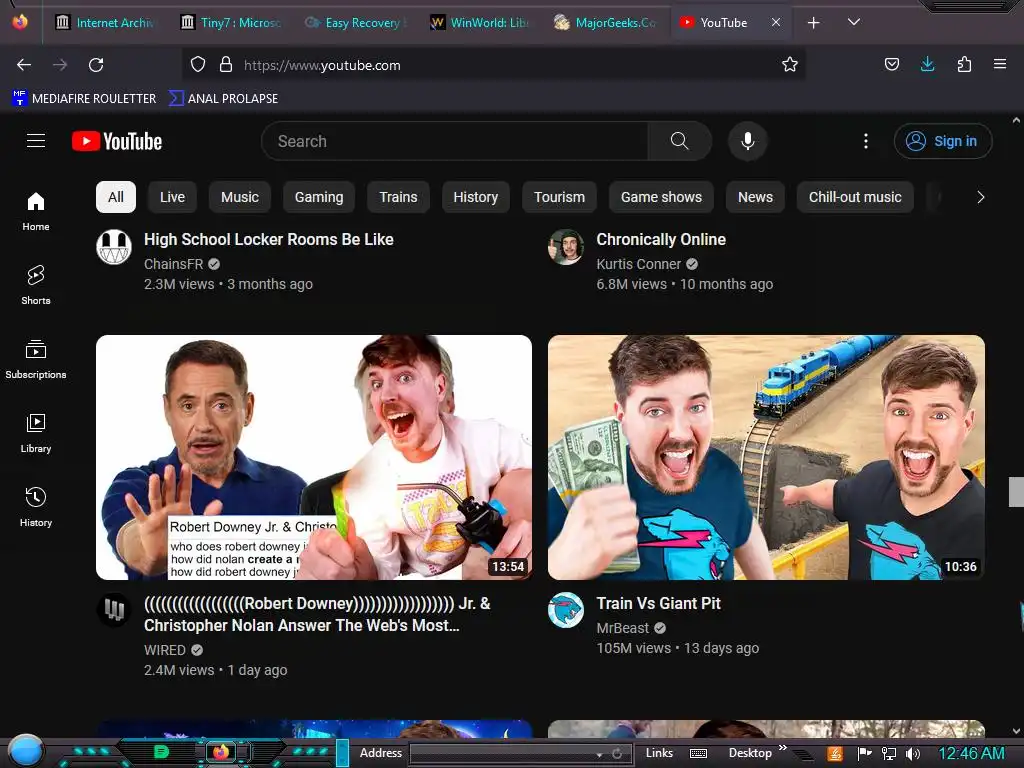The image size is (1024, 768).
Task: Start voice search with the microphone
Action: coord(748,141)
